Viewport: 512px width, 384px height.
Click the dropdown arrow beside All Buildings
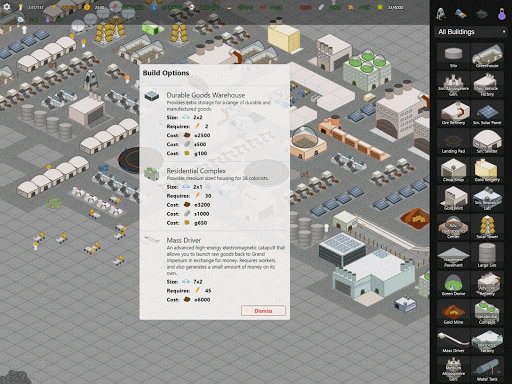pos(503,32)
